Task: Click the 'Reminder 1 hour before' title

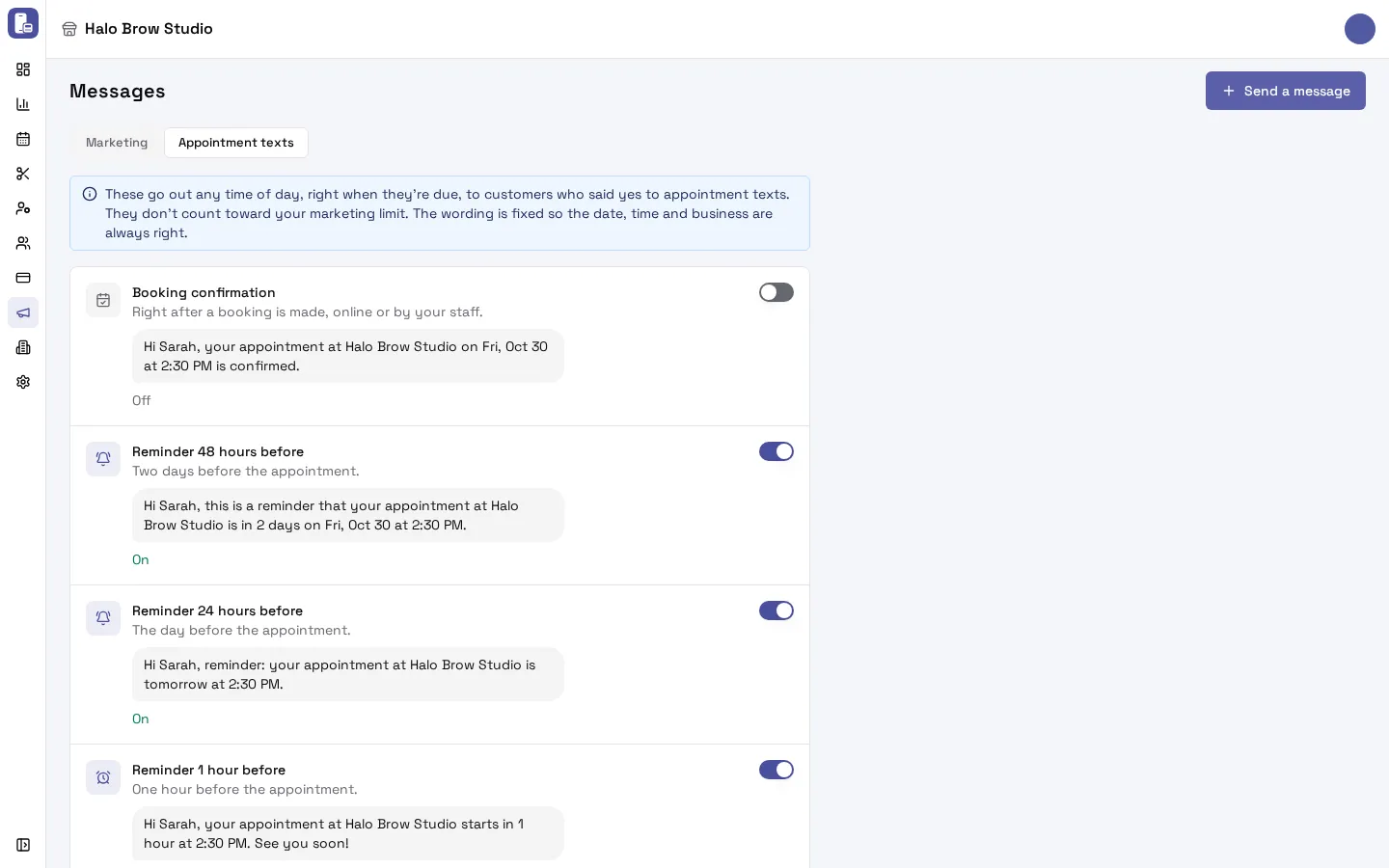Action: (x=209, y=770)
